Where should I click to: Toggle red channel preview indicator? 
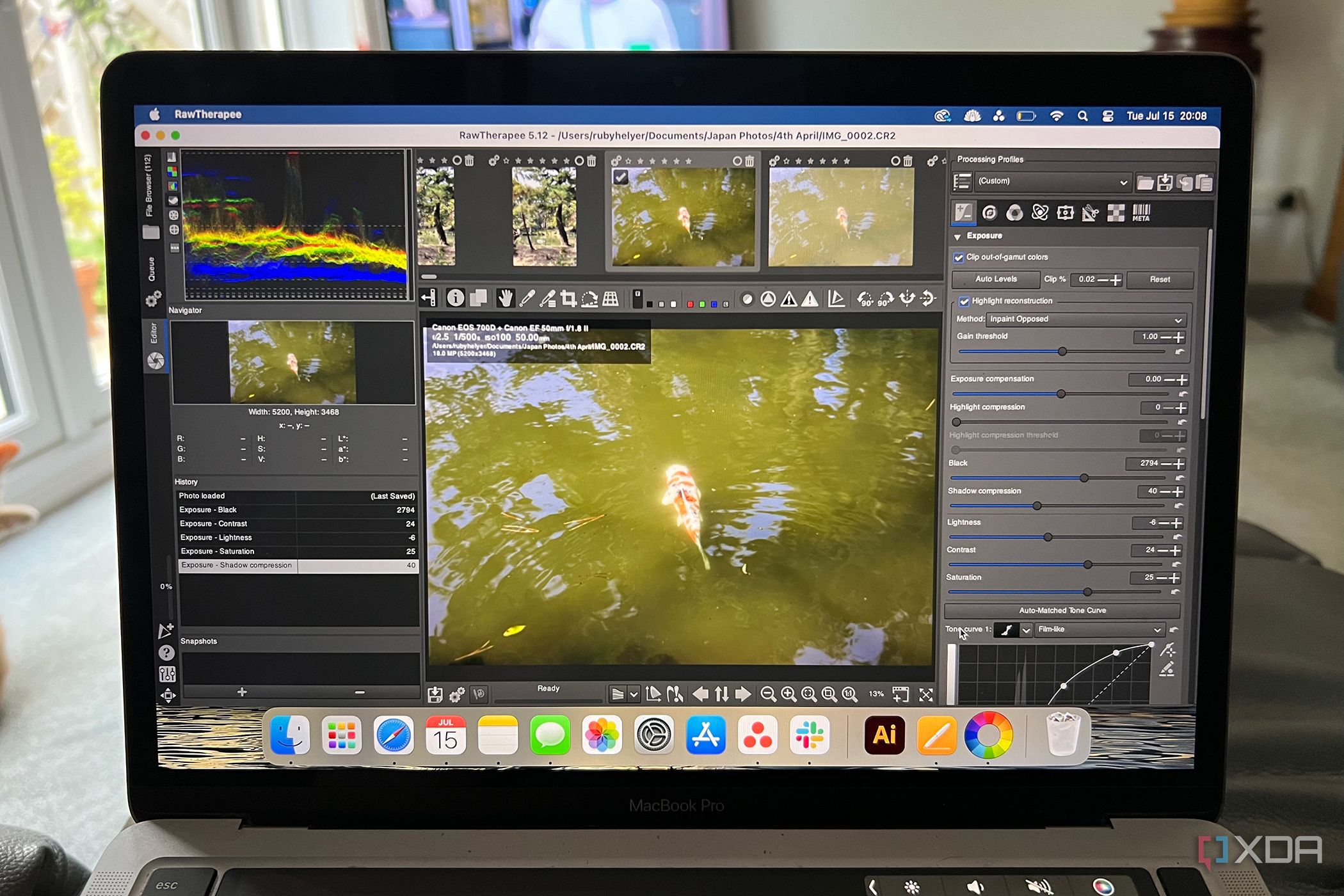click(690, 305)
